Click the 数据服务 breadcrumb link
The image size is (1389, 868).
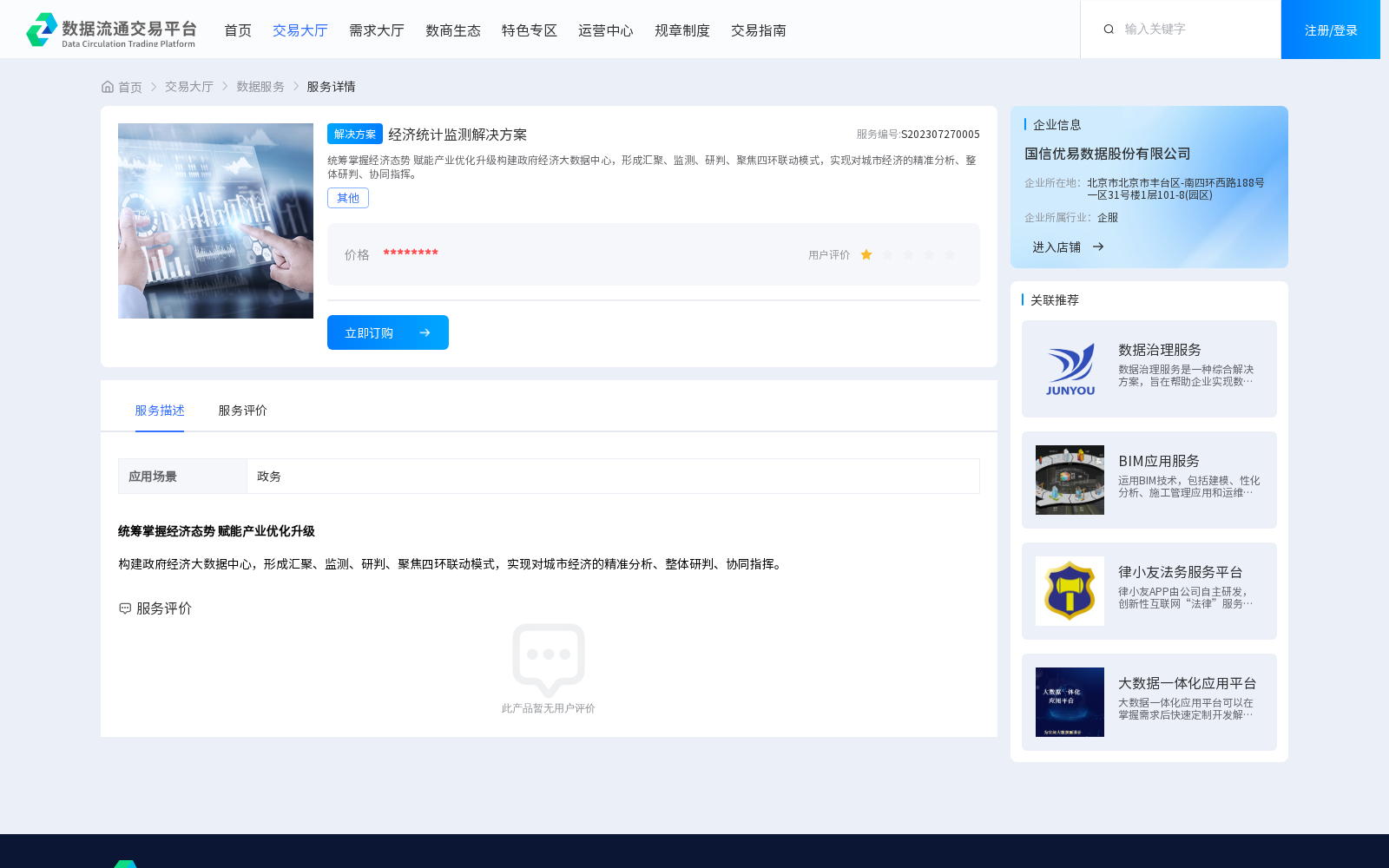260,87
